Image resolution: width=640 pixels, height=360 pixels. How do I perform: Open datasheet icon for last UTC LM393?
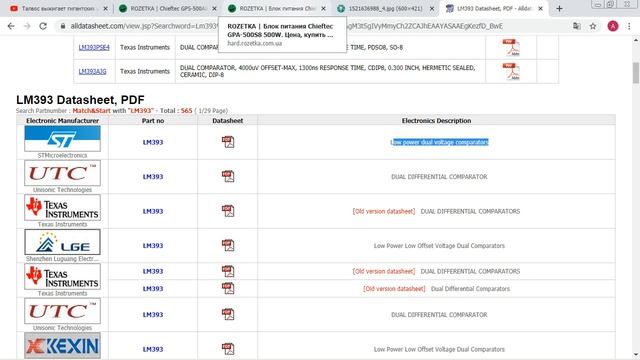(x=228, y=314)
